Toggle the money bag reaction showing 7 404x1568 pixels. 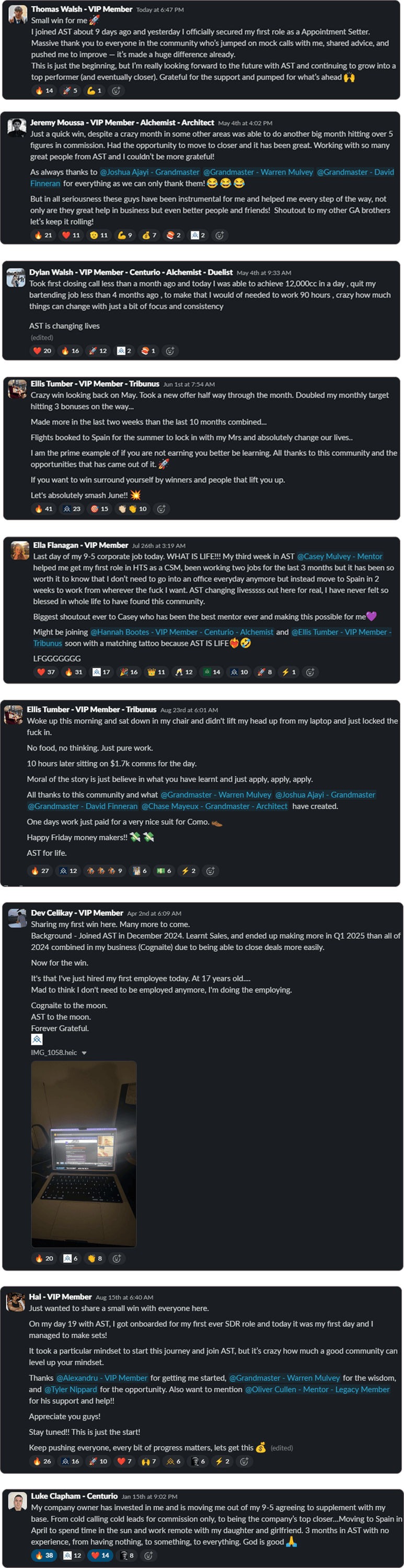(x=149, y=235)
